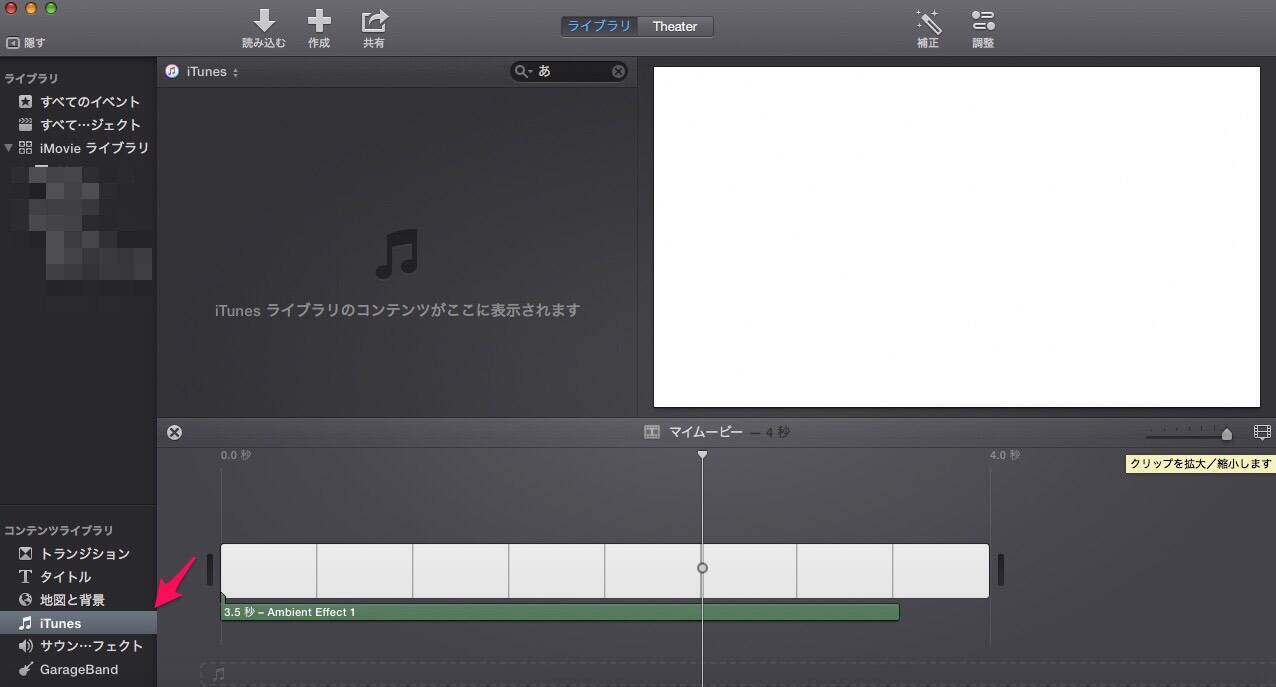
Task: Switch to the Theater tab
Action: pyautogui.click(x=675, y=26)
